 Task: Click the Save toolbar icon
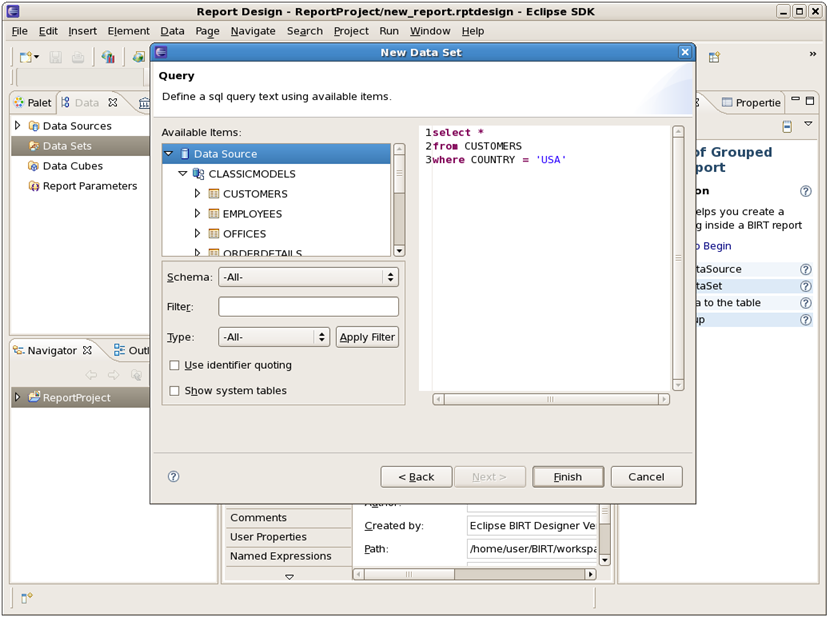55,57
